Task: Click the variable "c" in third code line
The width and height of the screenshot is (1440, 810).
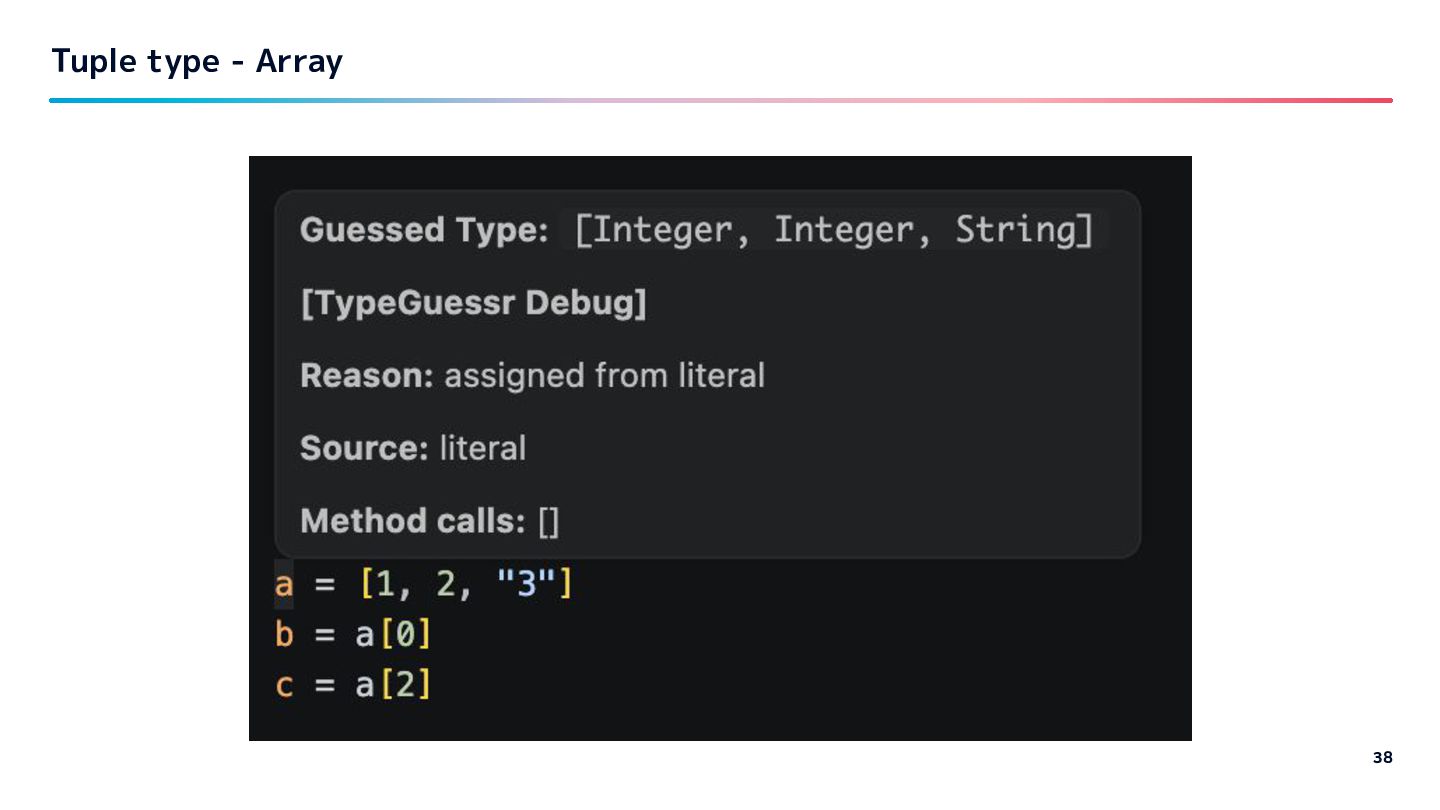Action: (x=284, y=686)
